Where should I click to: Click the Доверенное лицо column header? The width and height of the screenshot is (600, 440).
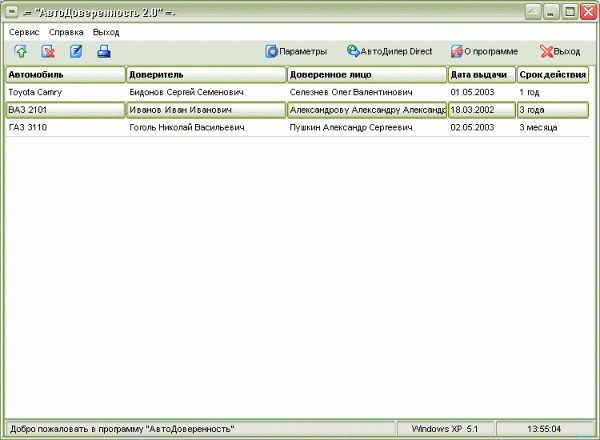pos(366,75)
